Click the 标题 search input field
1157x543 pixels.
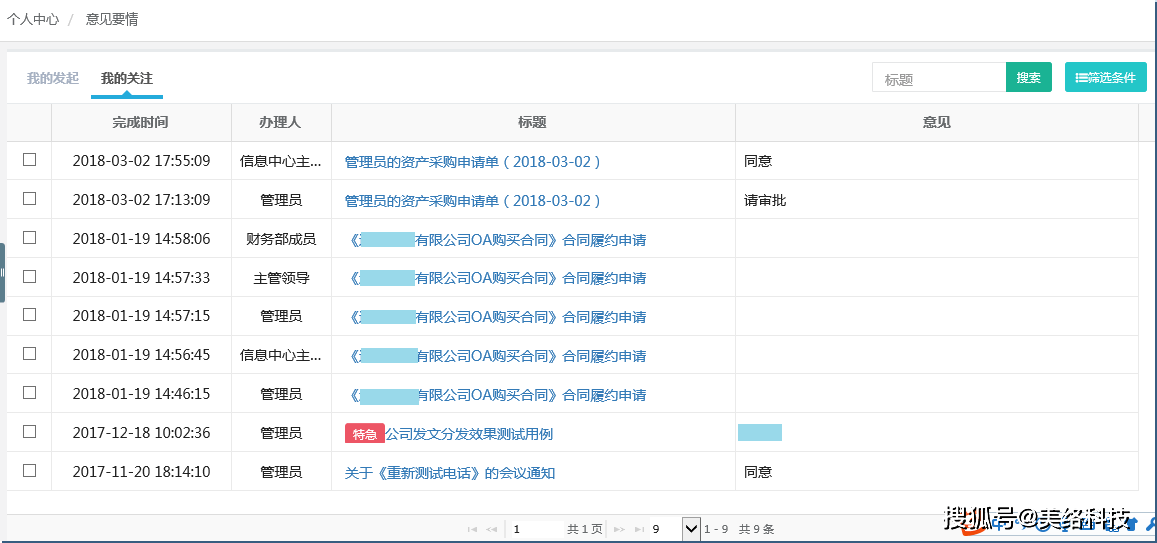[x=939, y=79]
